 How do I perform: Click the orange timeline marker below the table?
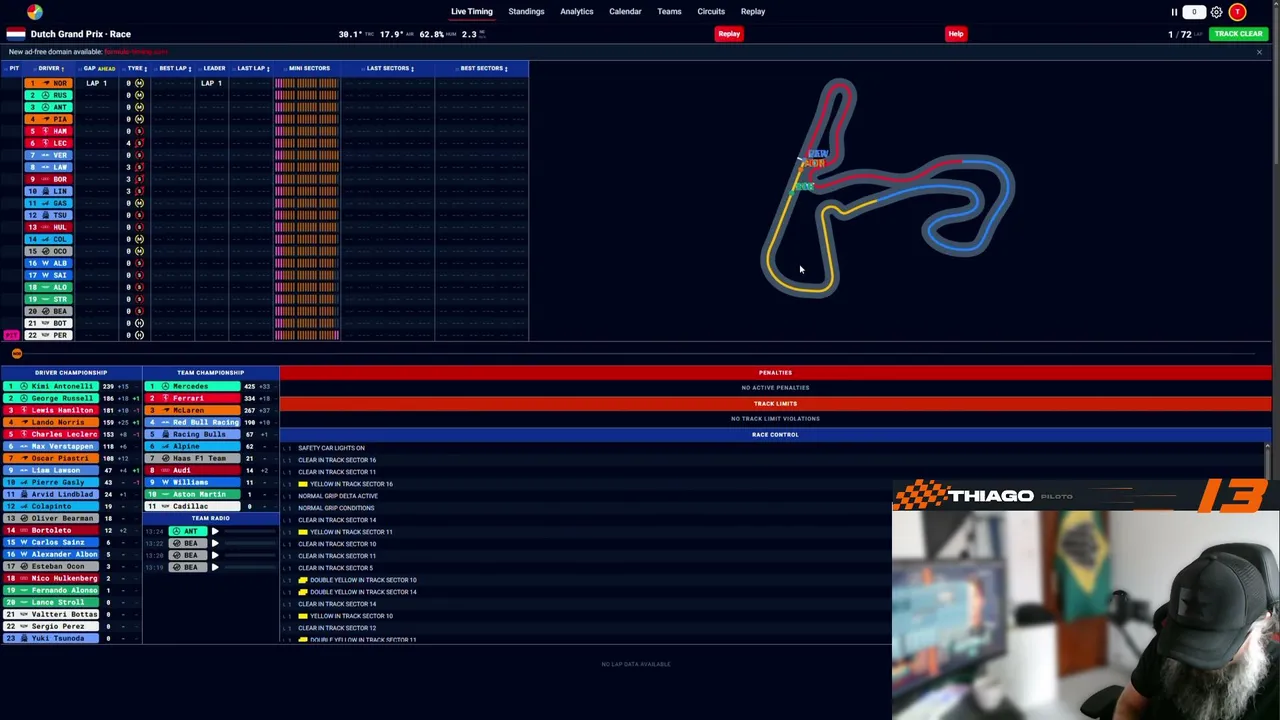17,353
